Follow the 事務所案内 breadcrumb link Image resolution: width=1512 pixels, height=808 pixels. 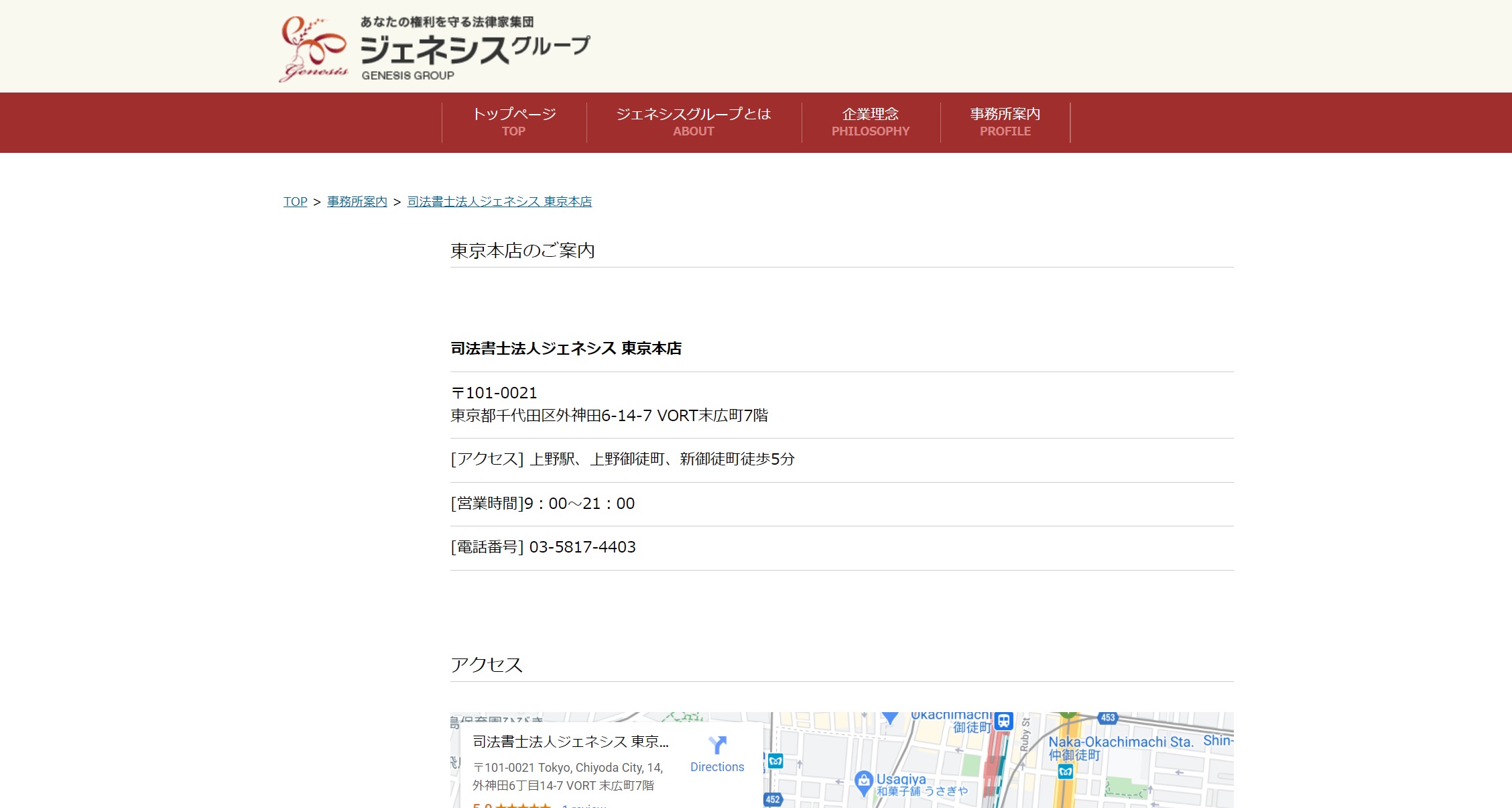[x=357, y=202]
